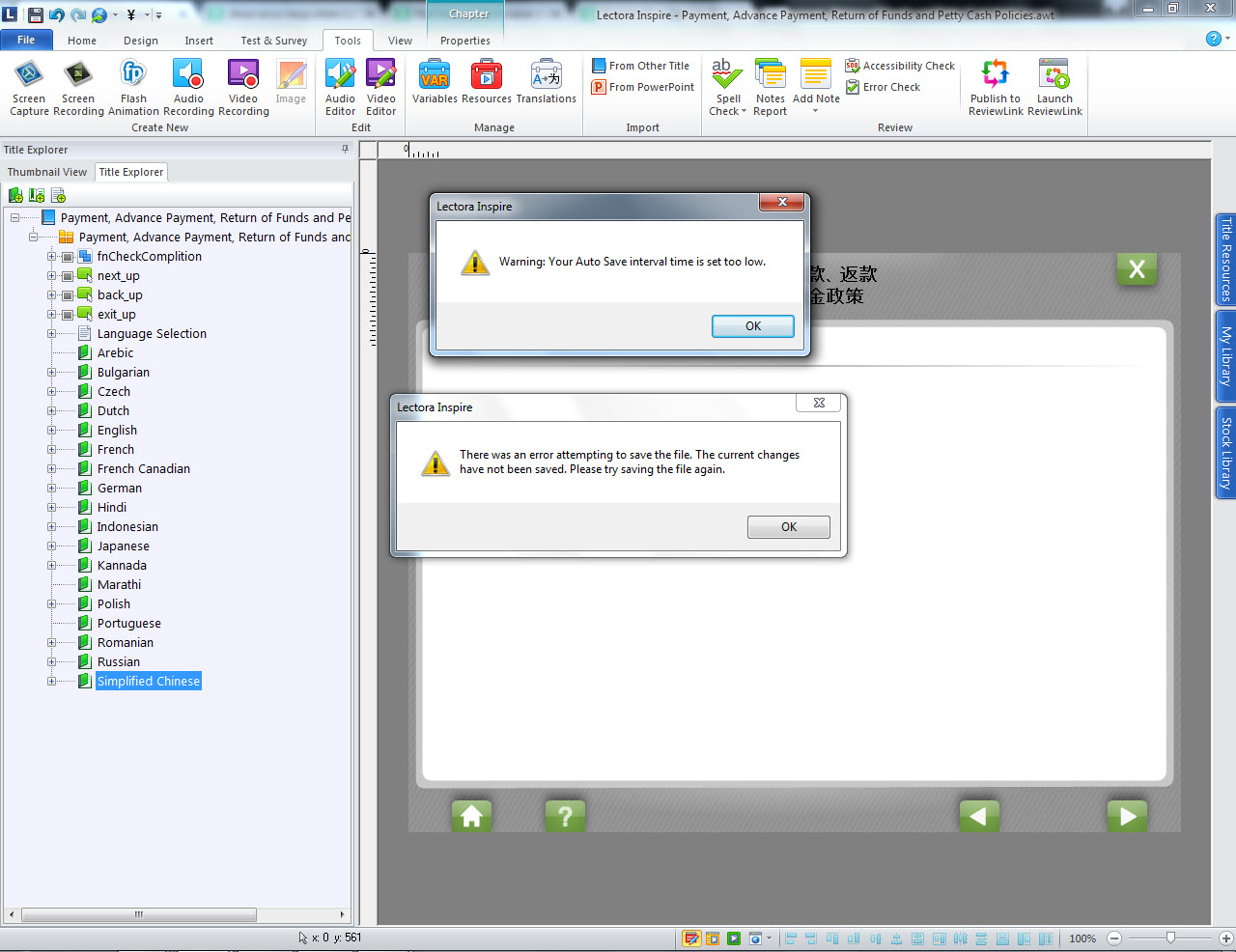
Task: Click OK on the Auto Save warning
Action: click(x=753, y=326)
